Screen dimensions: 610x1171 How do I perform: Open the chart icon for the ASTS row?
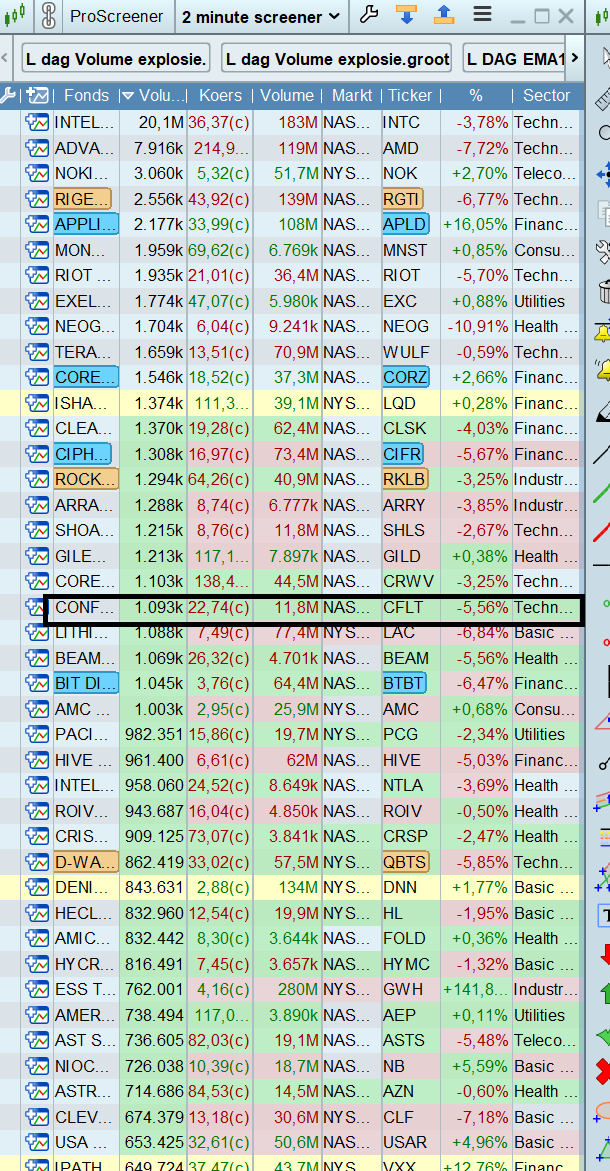(37, 1040)
